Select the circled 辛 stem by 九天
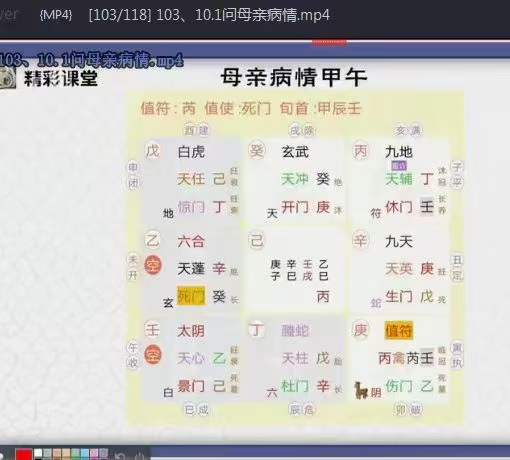This screenshot has width=510, height=460. [360, 240]
